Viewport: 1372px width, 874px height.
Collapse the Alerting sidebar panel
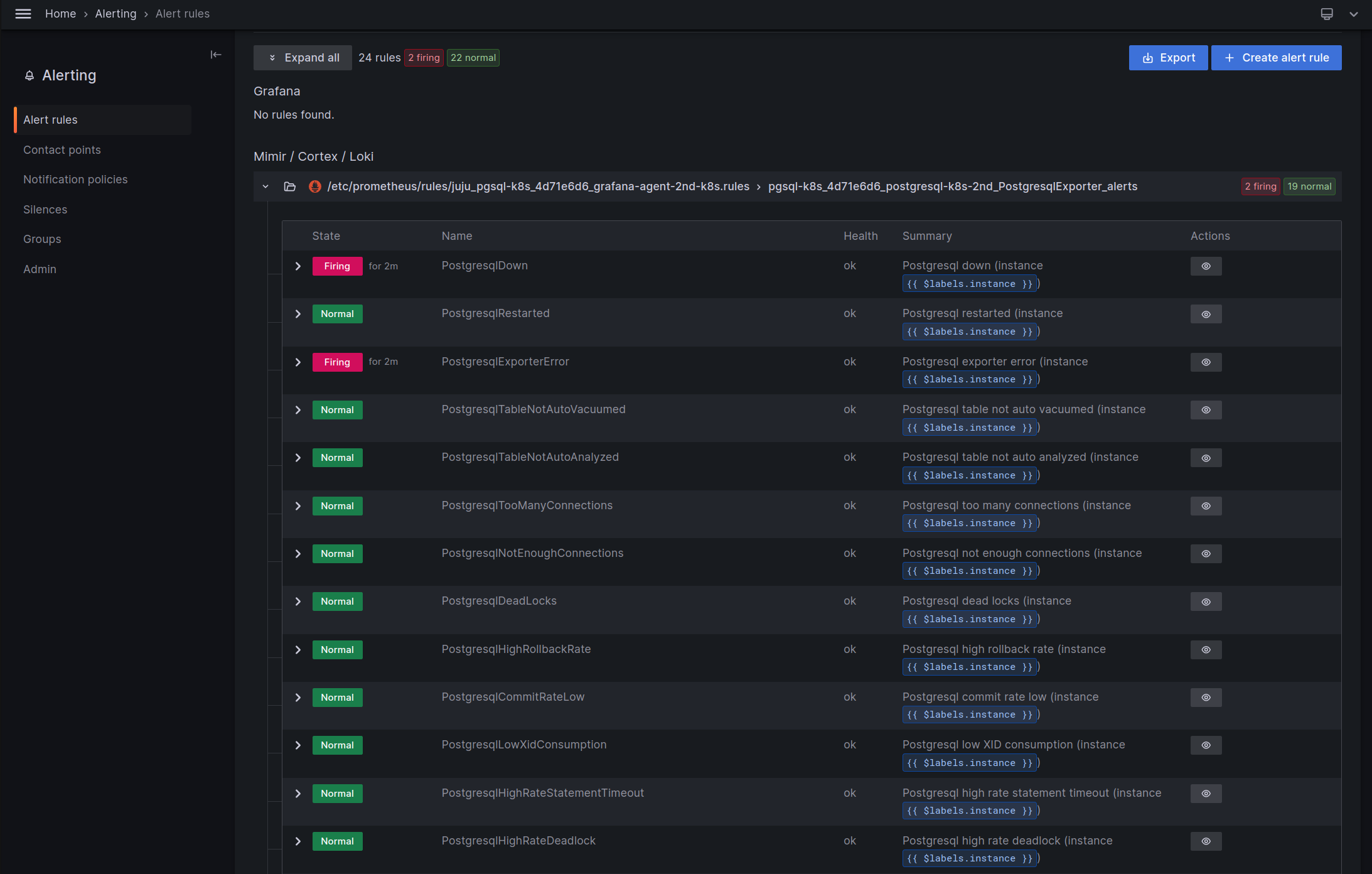216,55
